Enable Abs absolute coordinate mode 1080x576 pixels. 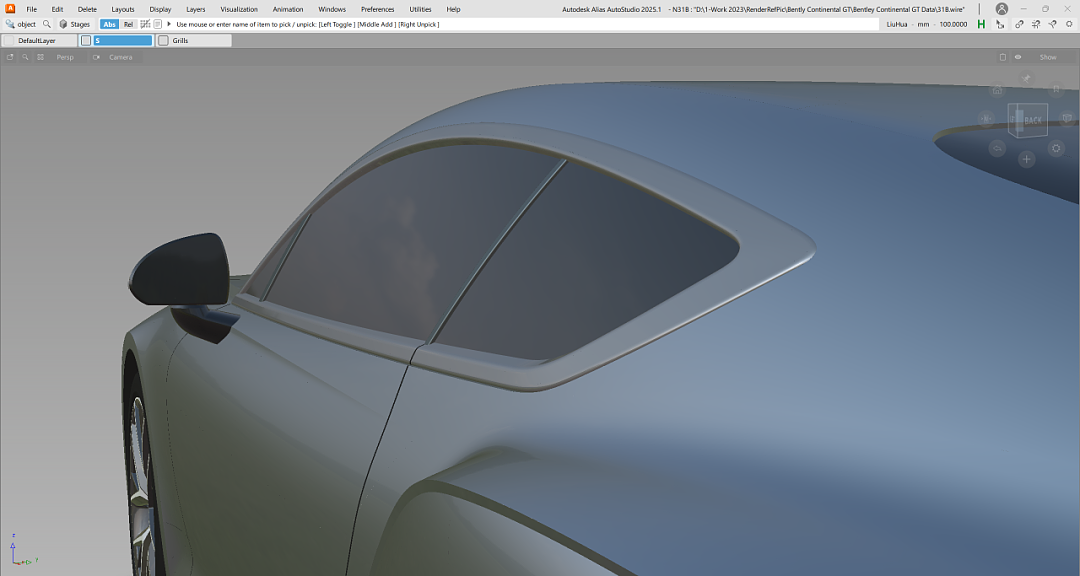click(109, 24)
